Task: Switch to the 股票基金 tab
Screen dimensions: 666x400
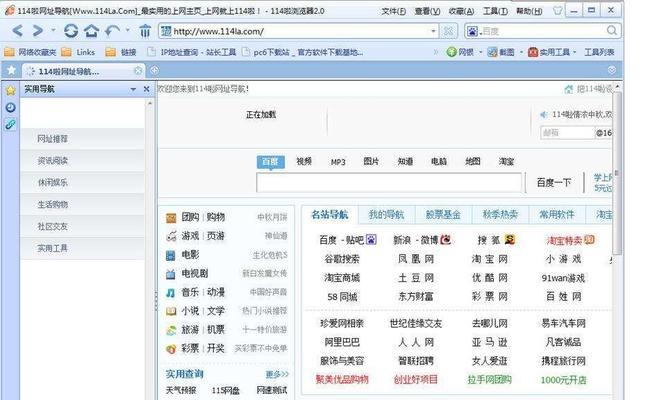Action: (443, 214)
